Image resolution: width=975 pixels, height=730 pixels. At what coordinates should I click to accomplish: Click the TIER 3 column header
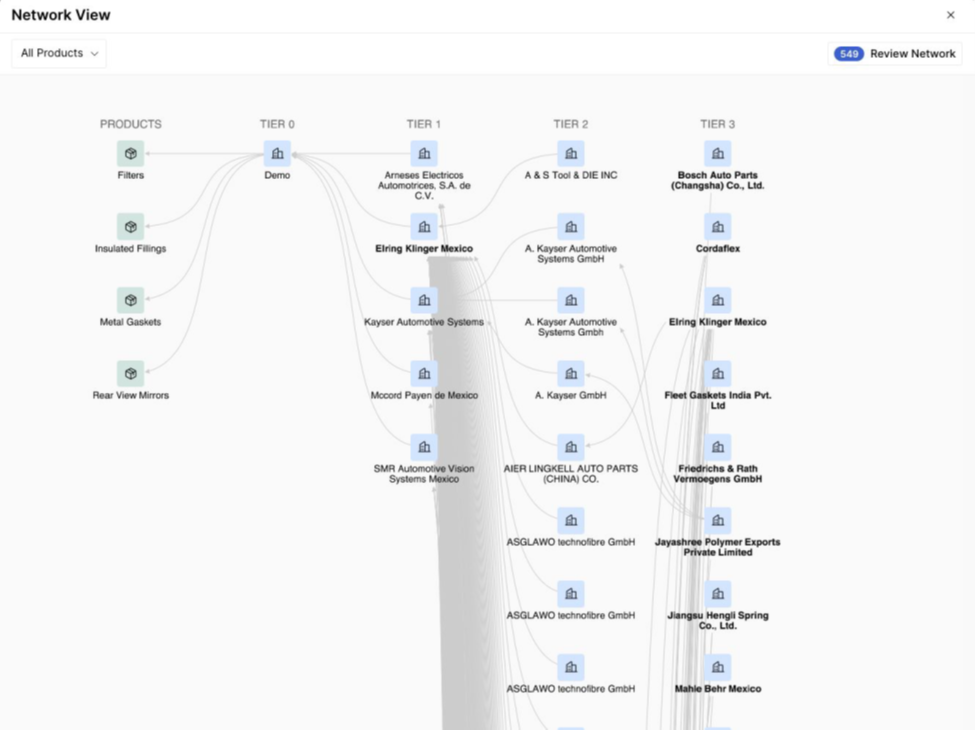click(718, 124)
